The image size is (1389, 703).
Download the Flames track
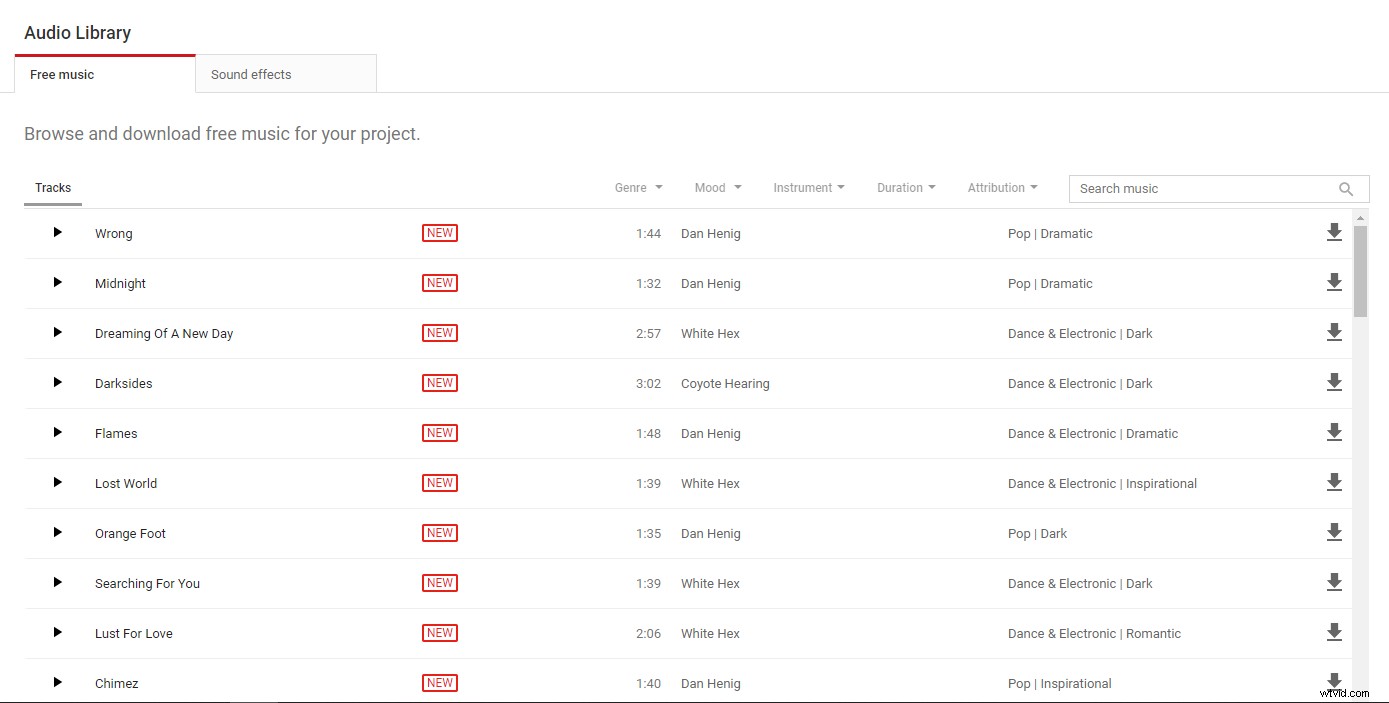pos(1333,433)
